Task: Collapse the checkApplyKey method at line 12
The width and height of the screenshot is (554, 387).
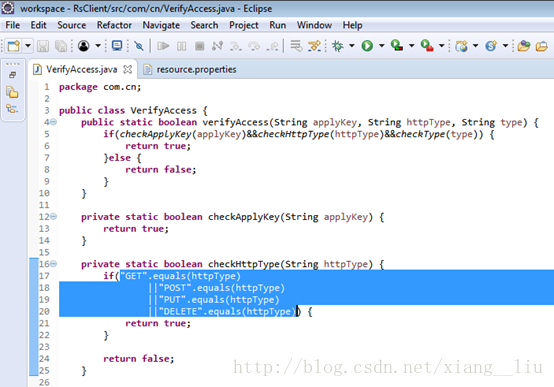Action: 53,216
